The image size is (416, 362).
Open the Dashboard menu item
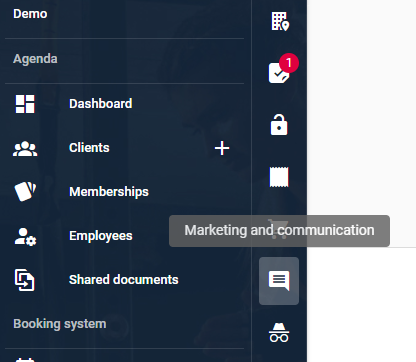click(101, 104)
